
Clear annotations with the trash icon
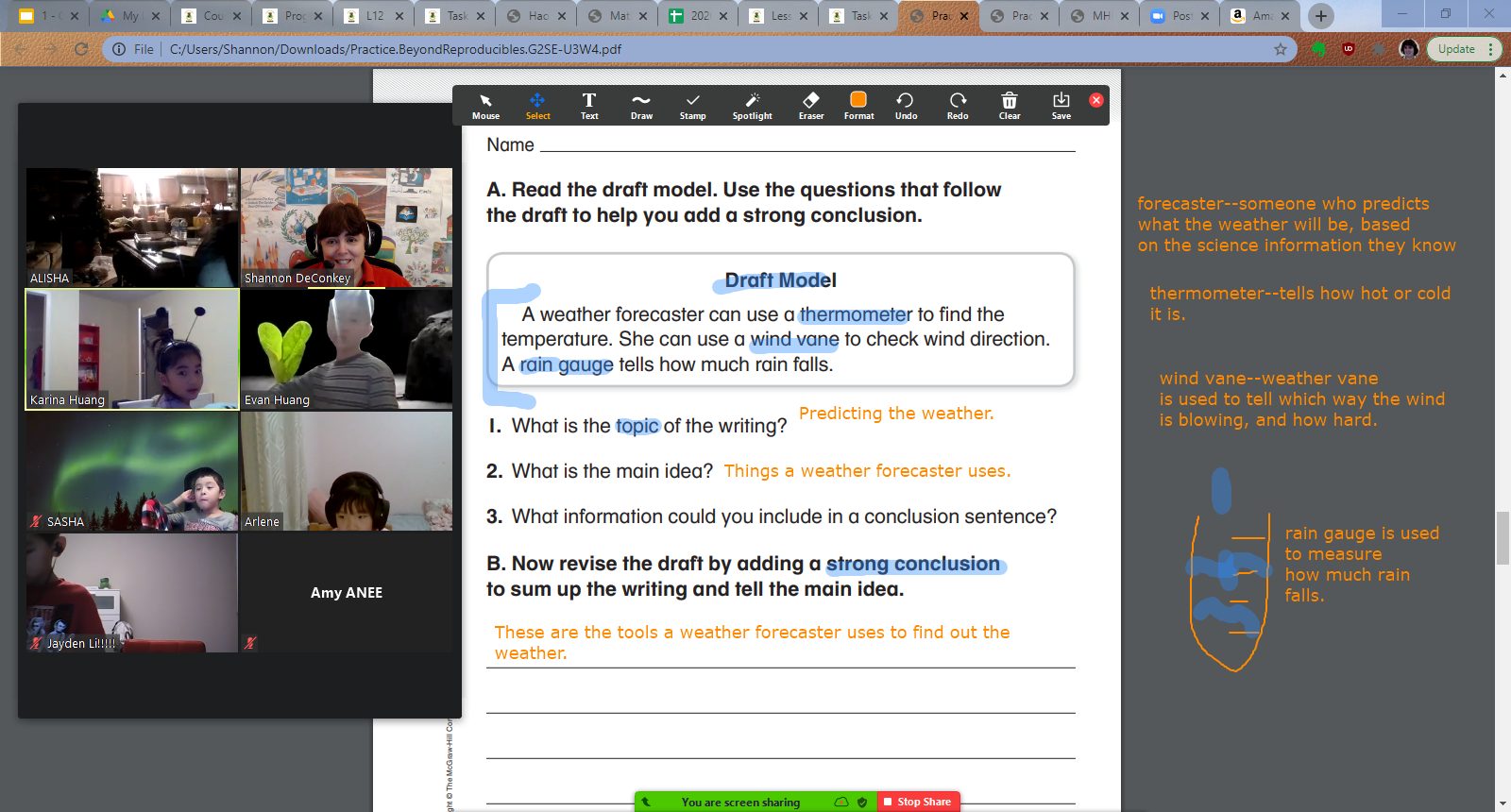(x=1010, y=106)
